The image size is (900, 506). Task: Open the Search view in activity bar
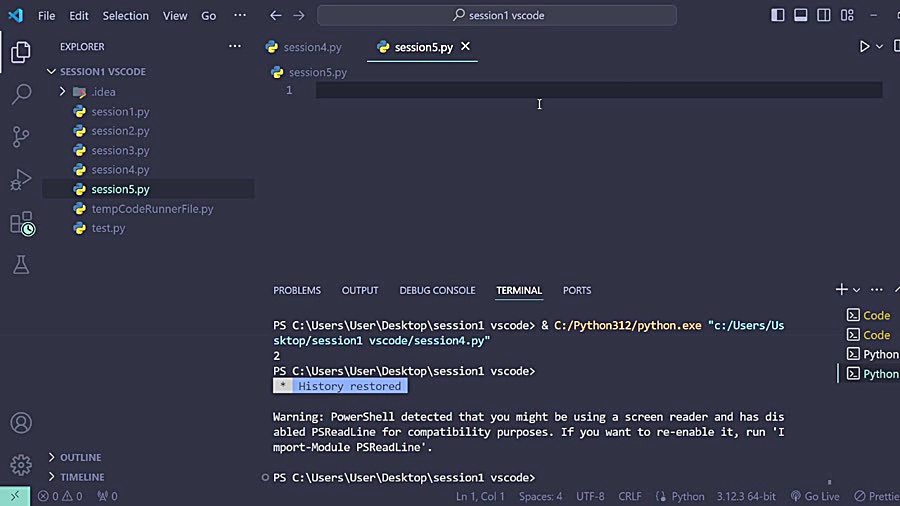[x=21, y=94]
